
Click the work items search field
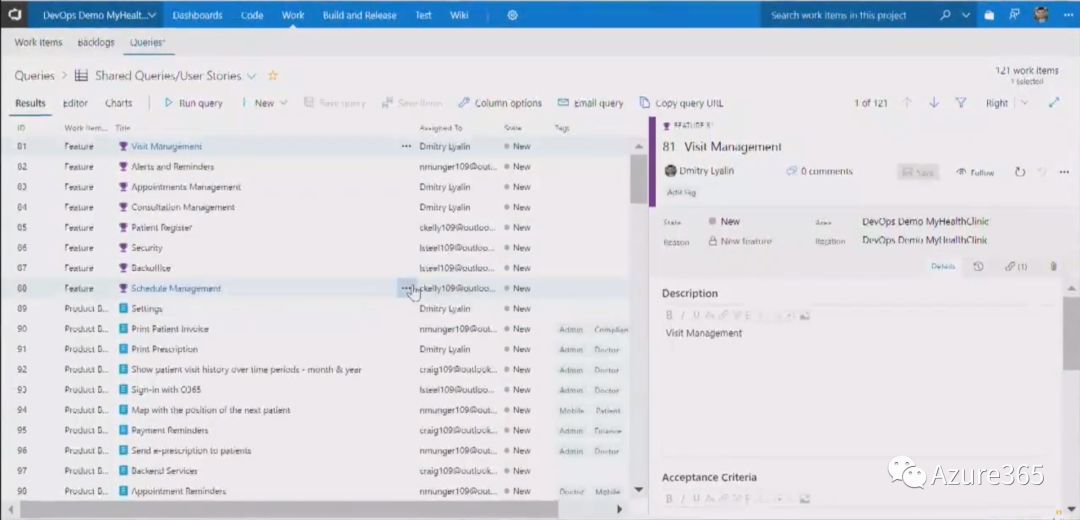(x=850, y=15)
